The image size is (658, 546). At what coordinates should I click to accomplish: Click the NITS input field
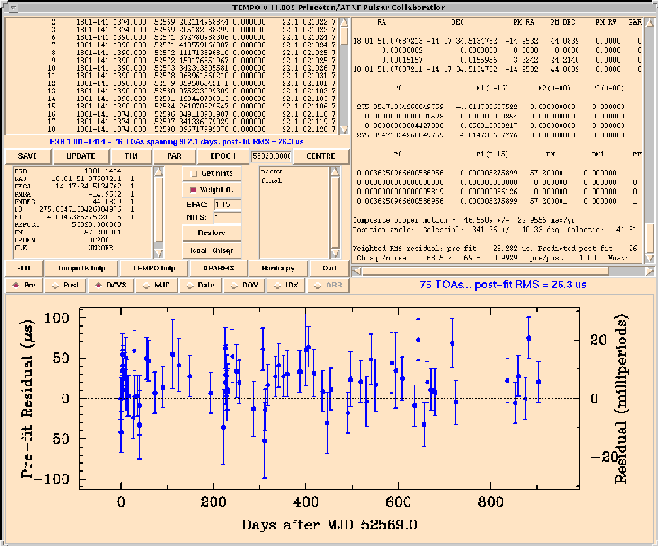click(227, 217)
